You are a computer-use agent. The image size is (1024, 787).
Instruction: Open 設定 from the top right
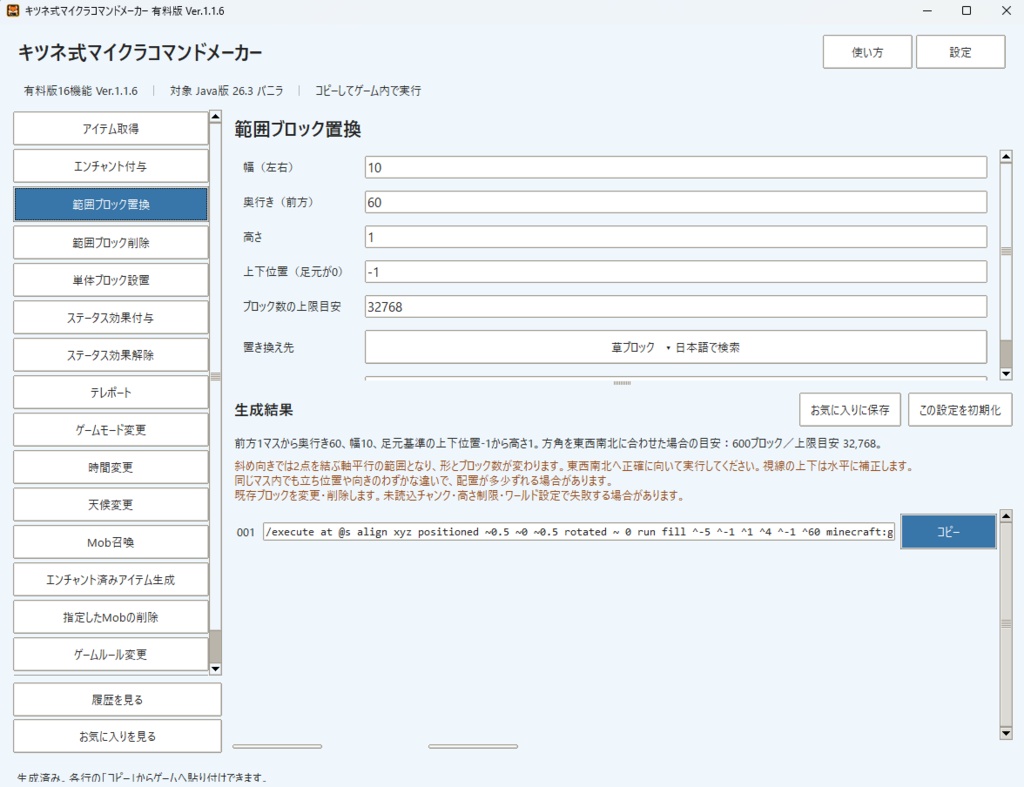pos(961,52)
